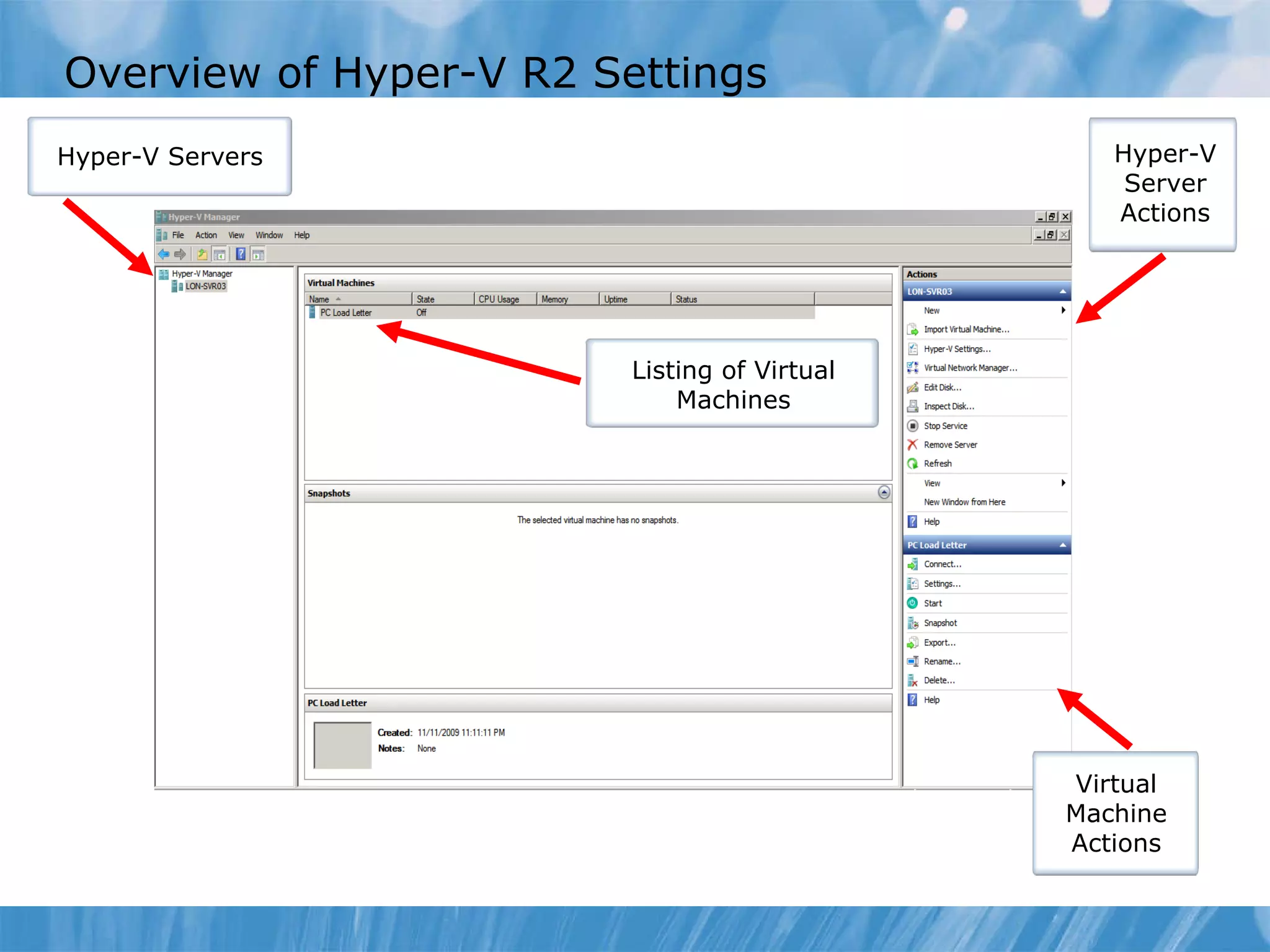Click the Help icon under PC Load Letter actions
Viewport: 1270px width, 952px height.
[913, 700]
